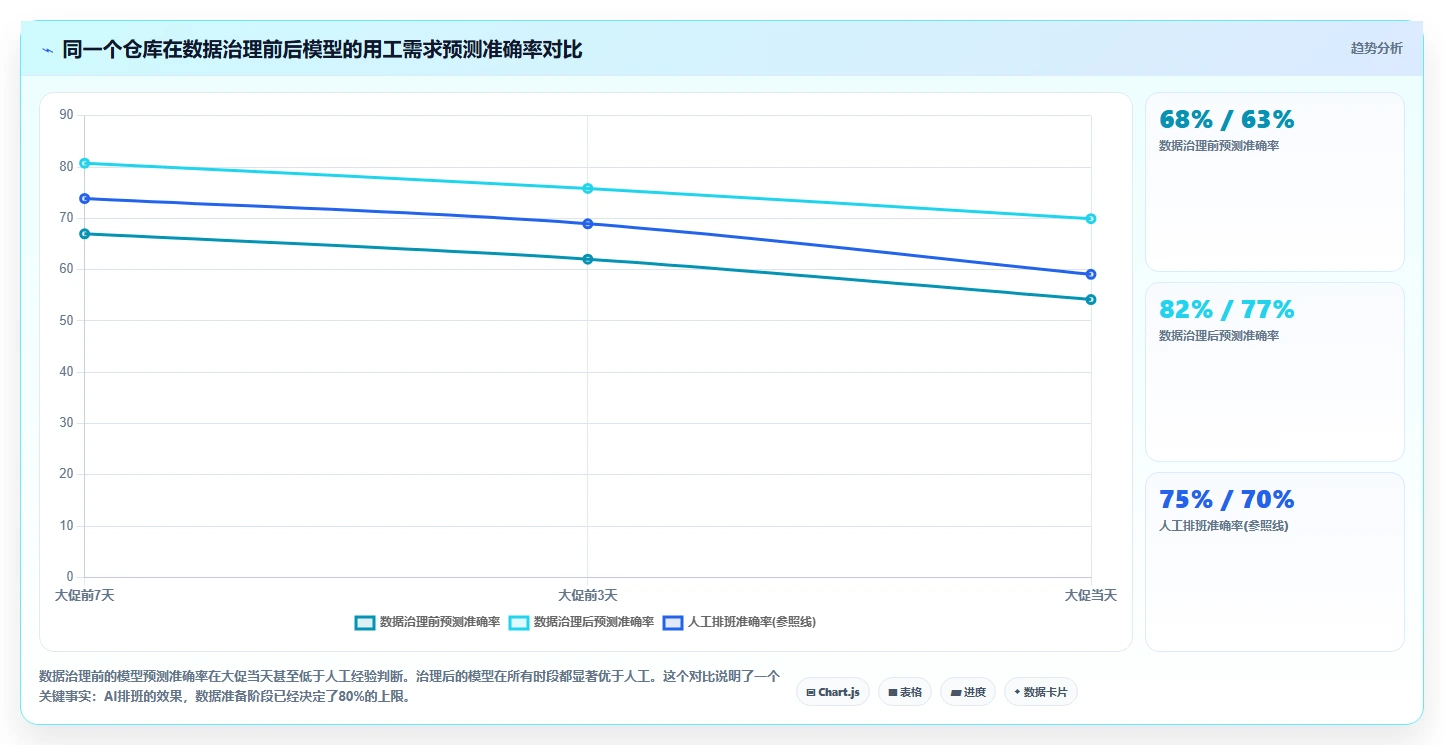
Task: Click 数据治理前预测准确率 card caption
Action: point(1219,146)
